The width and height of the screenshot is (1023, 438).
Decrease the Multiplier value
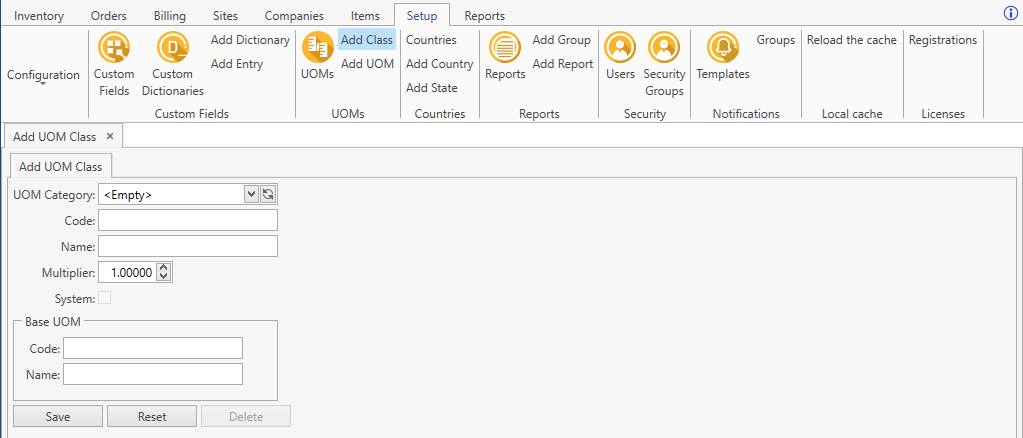(x=164, y=277)
